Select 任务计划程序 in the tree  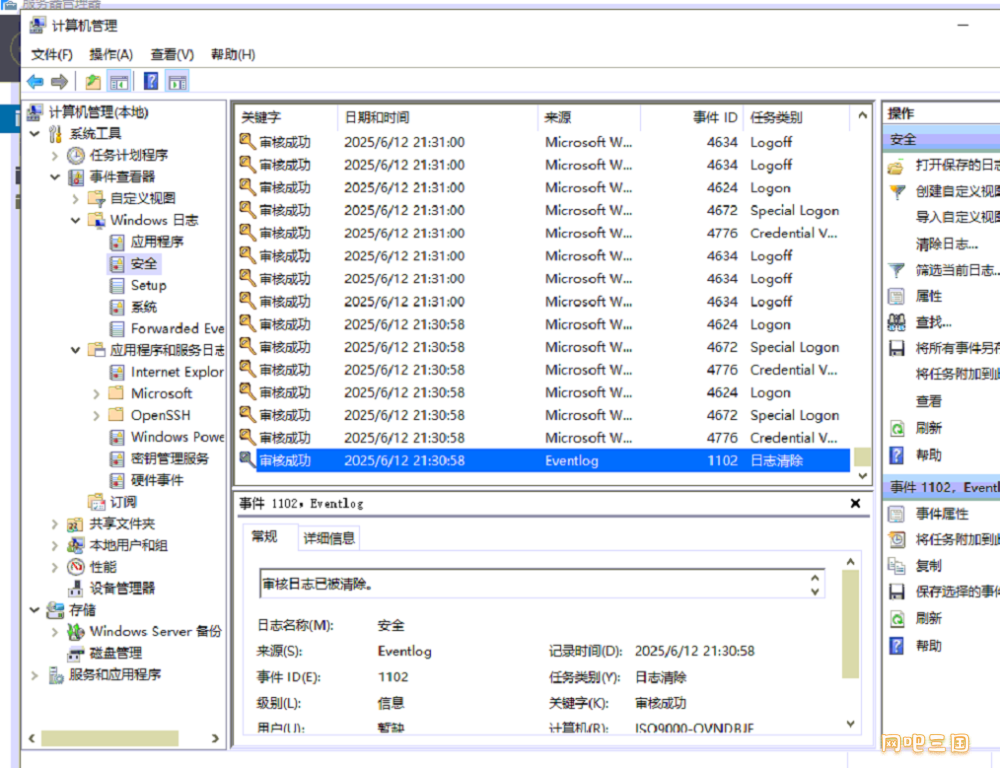(129, 155)
